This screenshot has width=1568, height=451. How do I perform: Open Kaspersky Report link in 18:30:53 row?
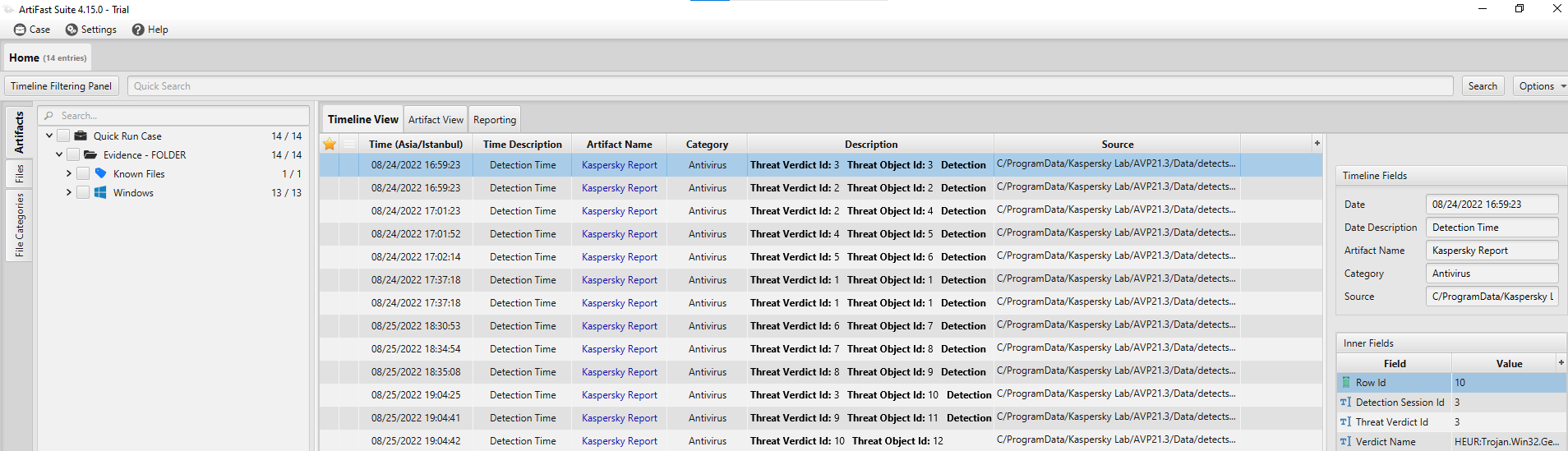click(x=620, y=326)
